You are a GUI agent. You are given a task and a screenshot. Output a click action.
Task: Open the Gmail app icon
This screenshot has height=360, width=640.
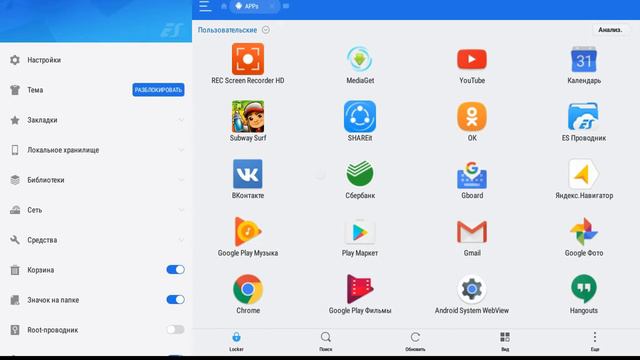pyautogui.click(x=472, y=232)
